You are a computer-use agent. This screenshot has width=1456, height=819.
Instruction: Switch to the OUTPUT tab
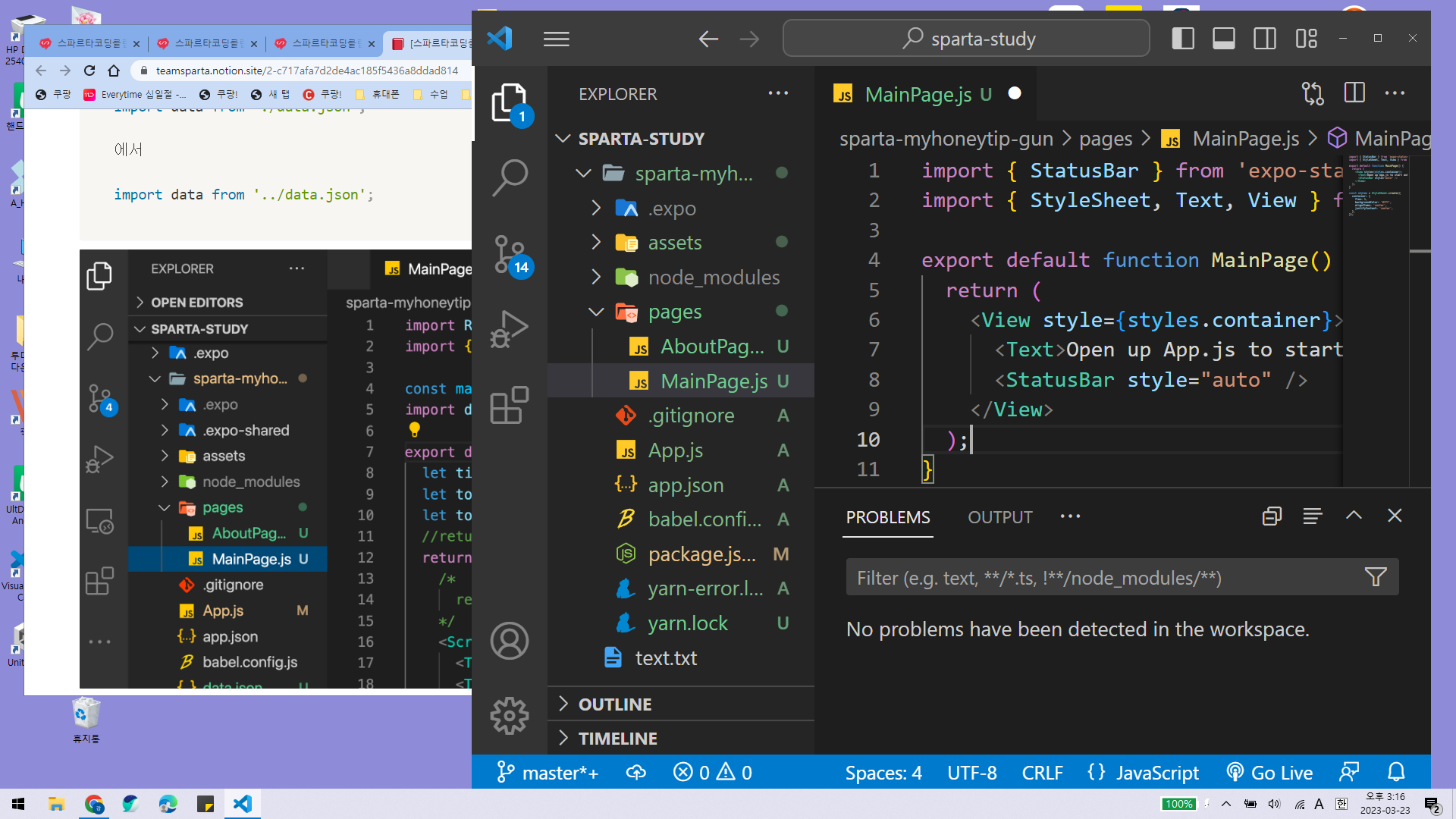1000,517
